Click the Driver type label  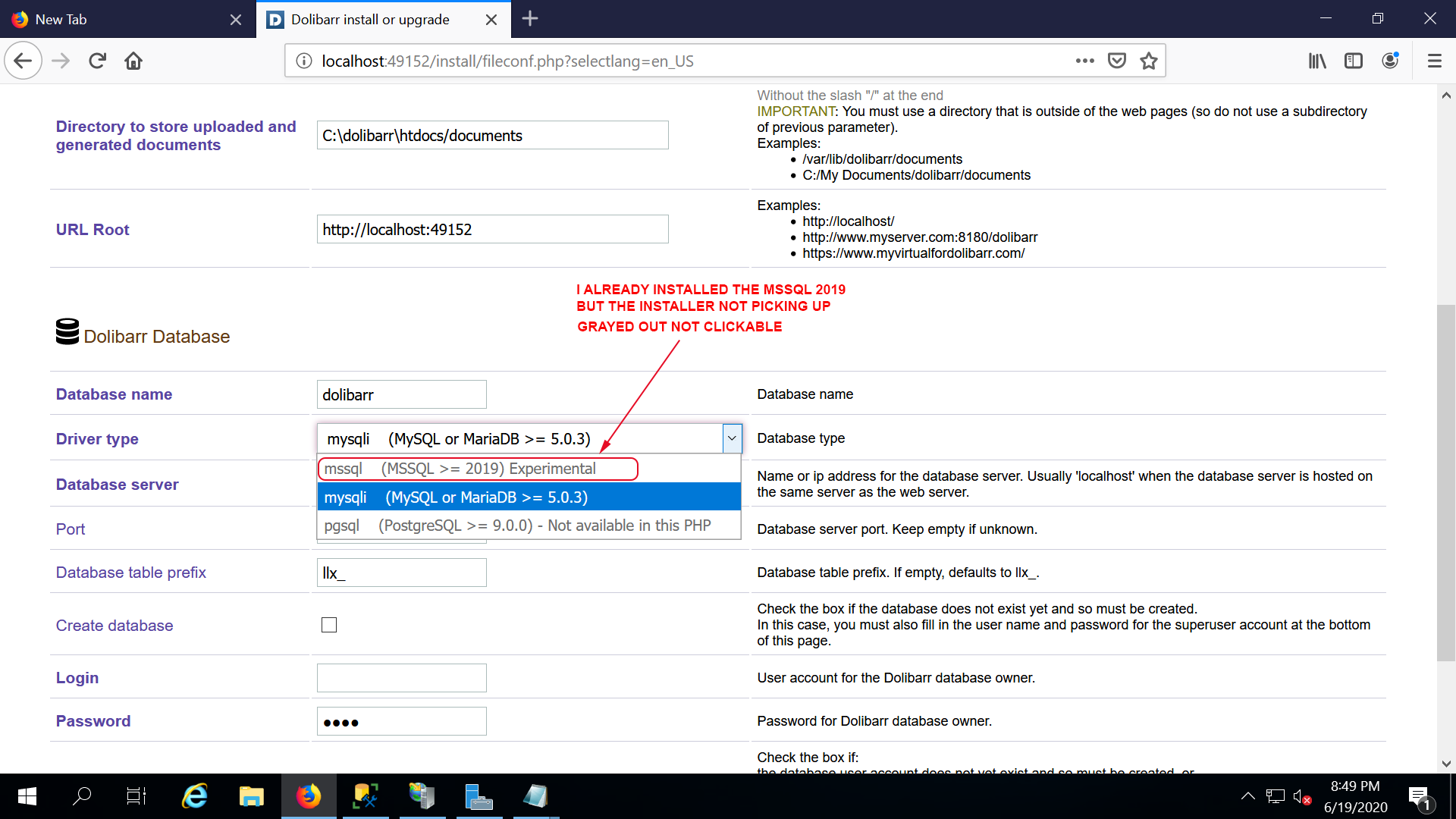coord(97,439)
